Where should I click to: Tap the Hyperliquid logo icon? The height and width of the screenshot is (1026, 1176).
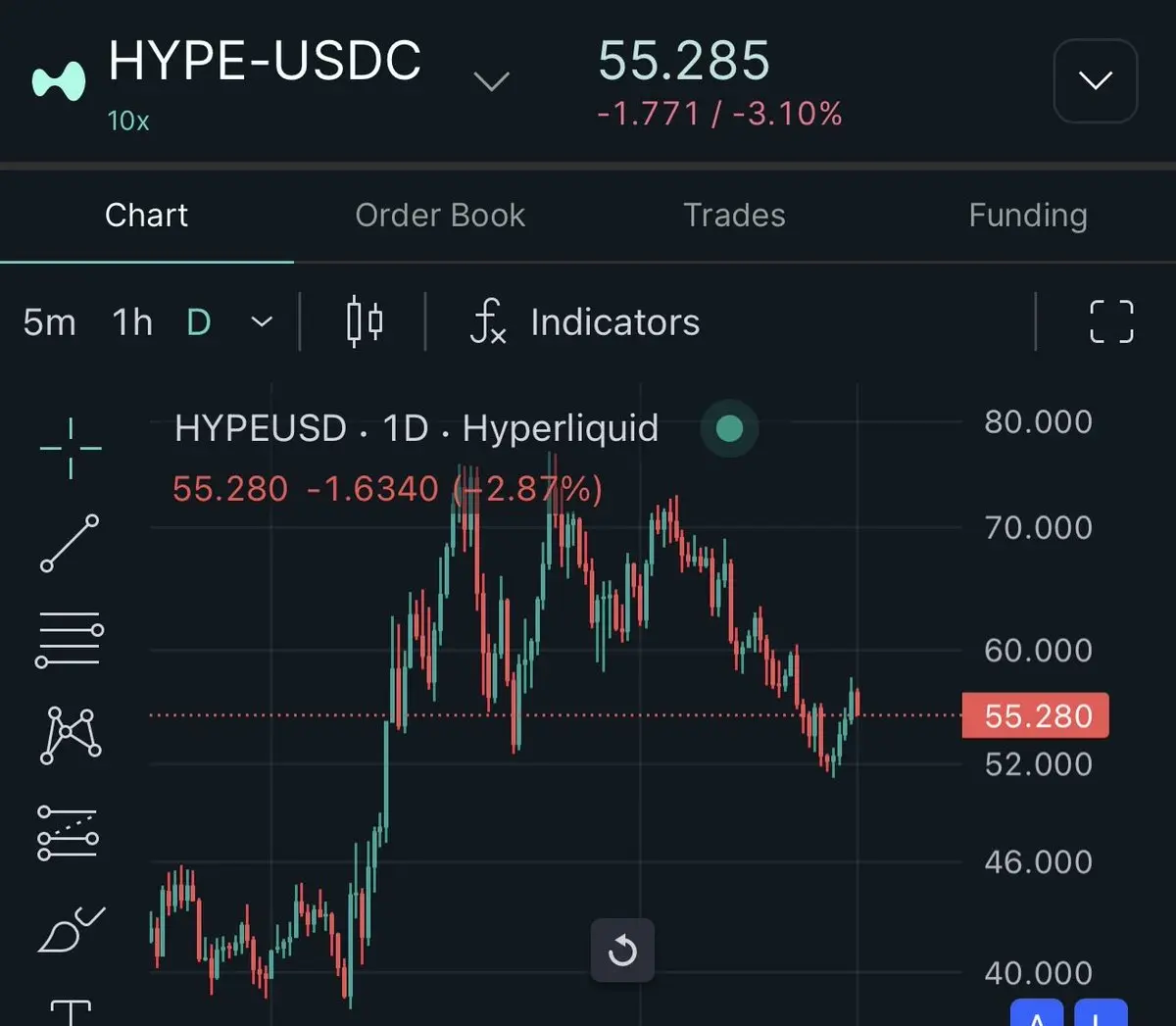tap(59, 81)
